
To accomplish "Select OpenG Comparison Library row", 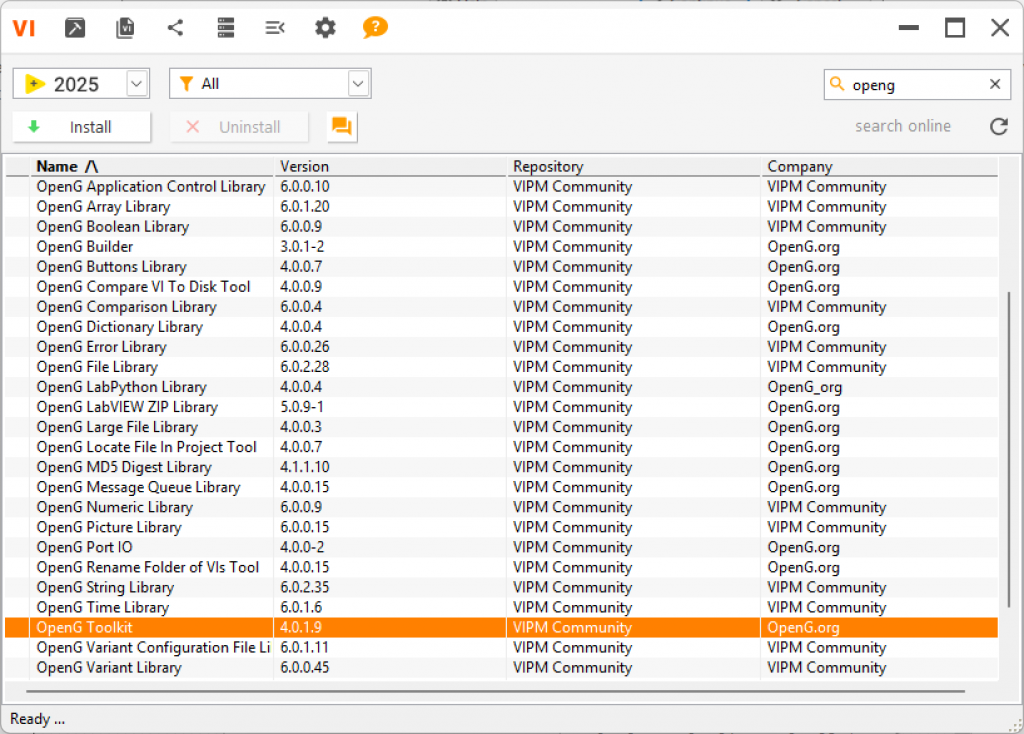I will [x=502, y=307].
